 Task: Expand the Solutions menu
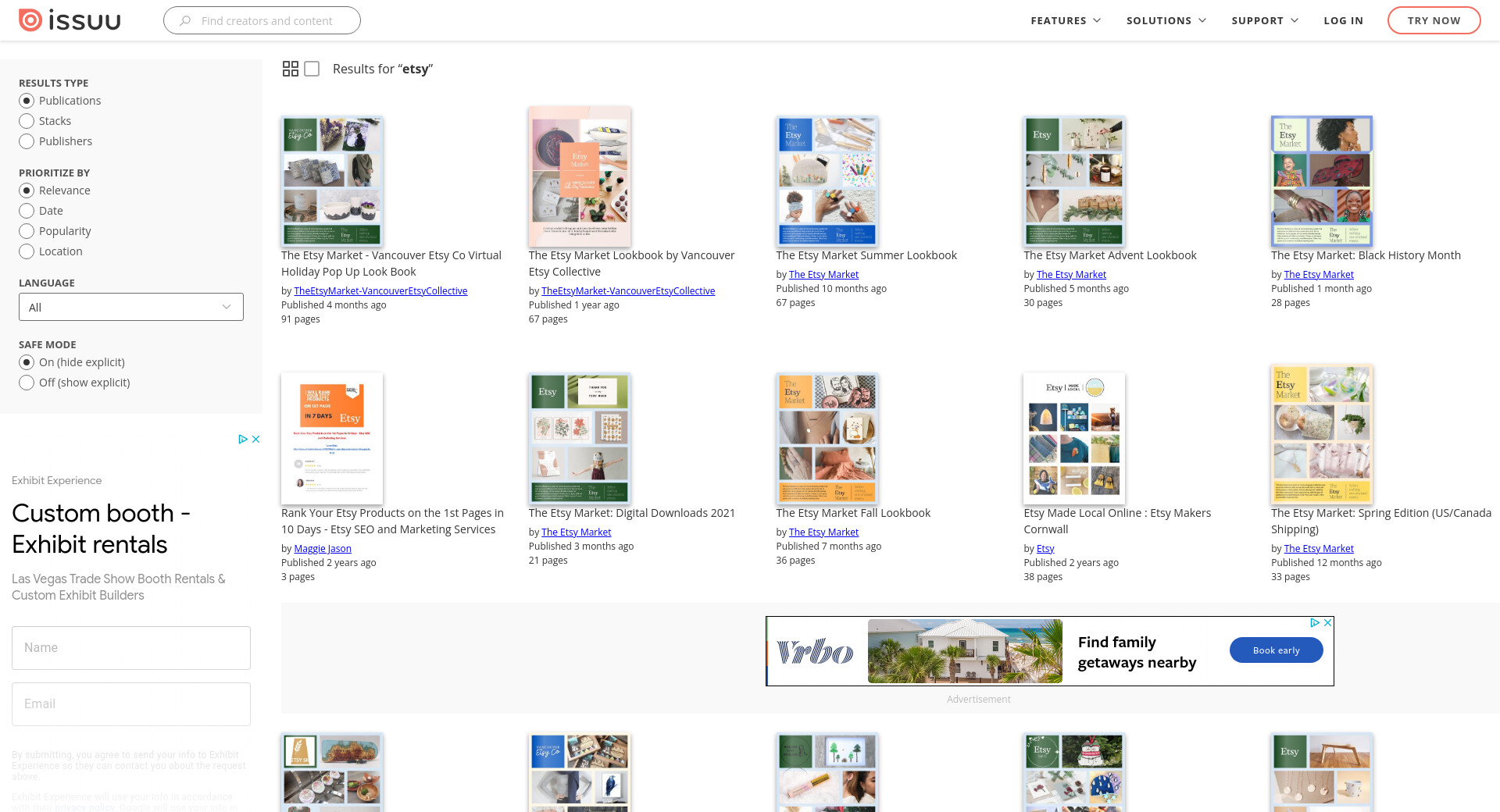click(x=1166, y=20)
